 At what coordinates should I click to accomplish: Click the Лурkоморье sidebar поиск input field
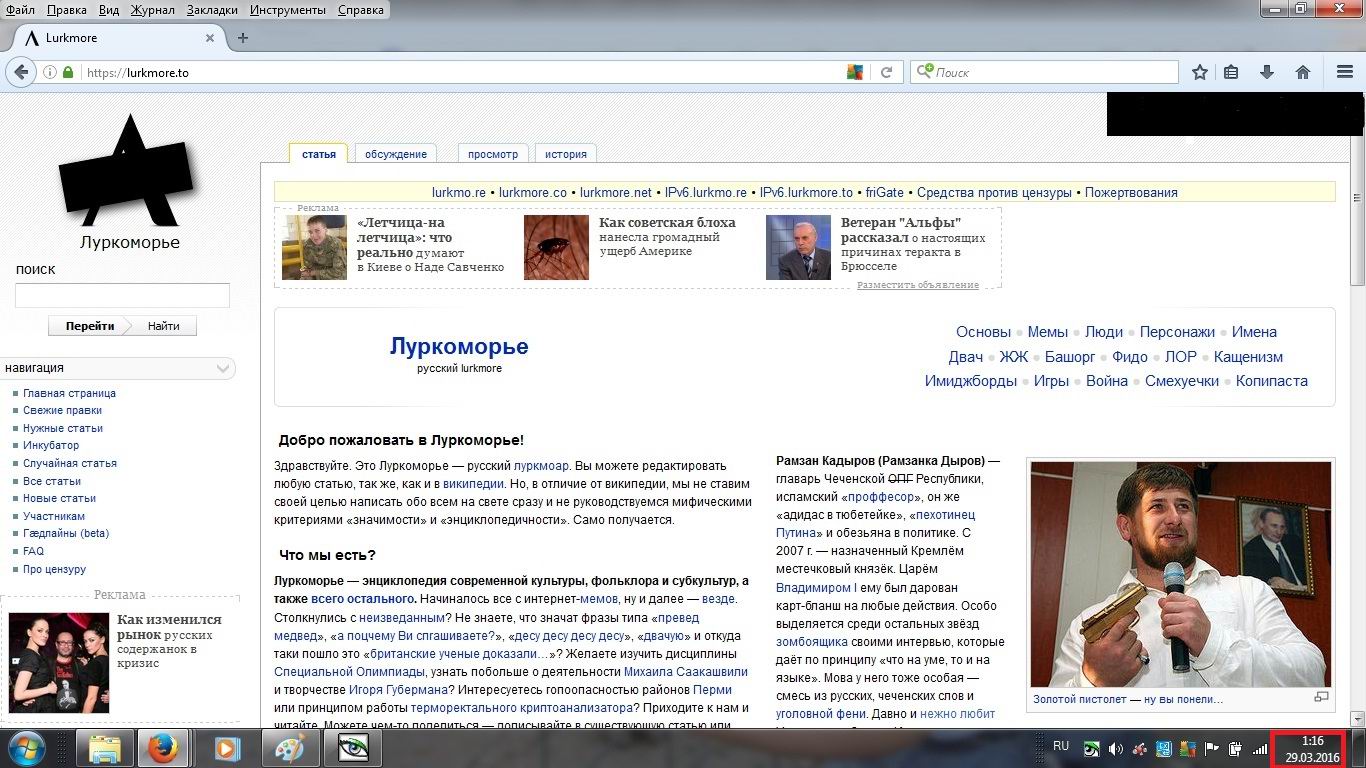[122, 295]
